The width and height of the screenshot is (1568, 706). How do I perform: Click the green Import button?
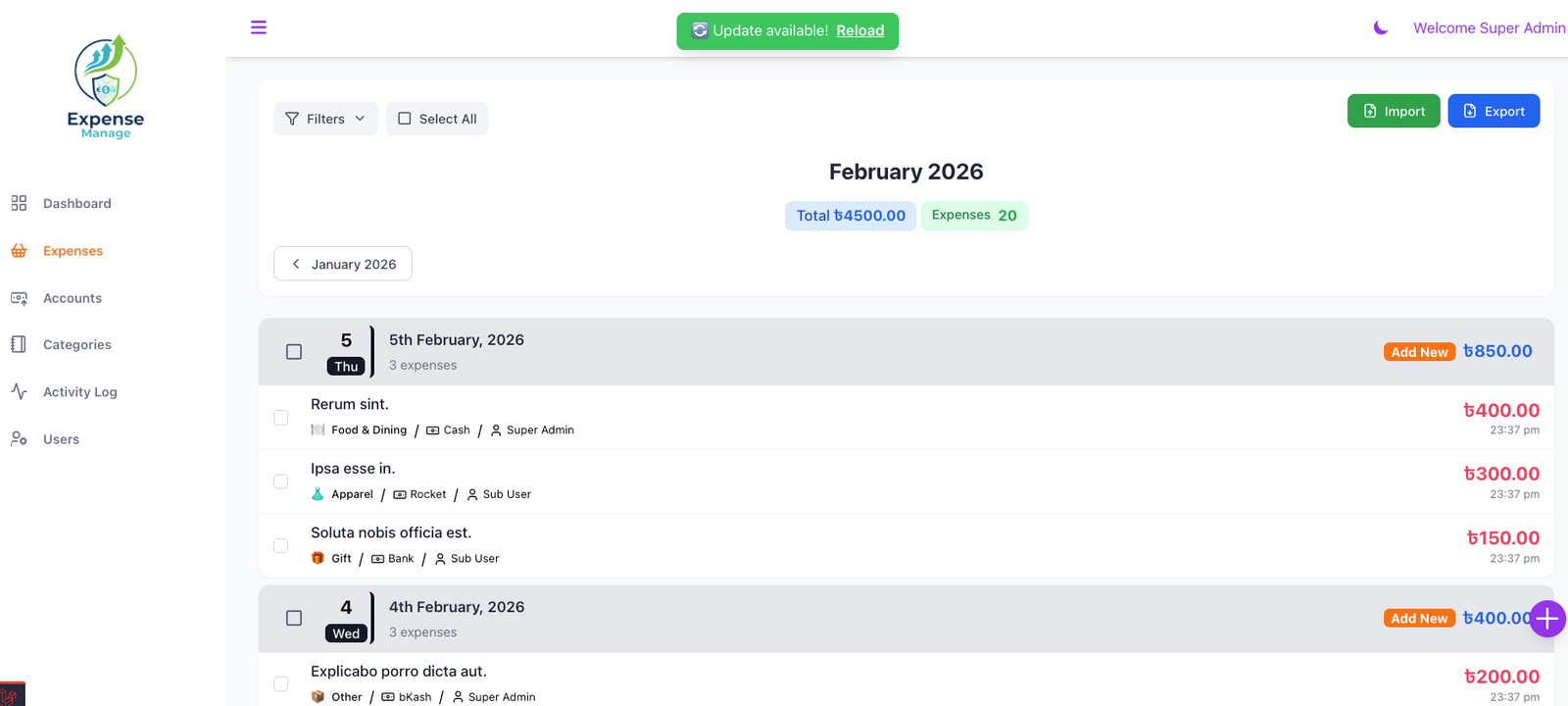[x=1394, y=111]
